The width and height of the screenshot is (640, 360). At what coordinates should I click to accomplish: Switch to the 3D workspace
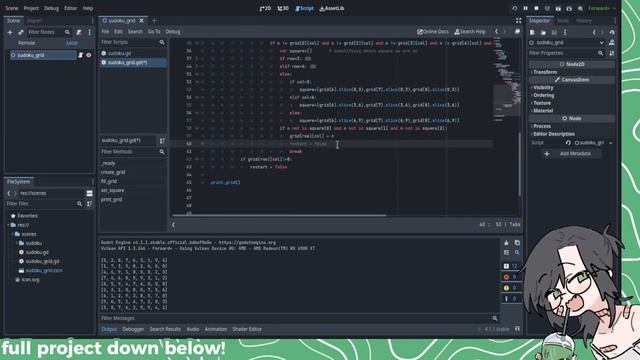[283, 8]
